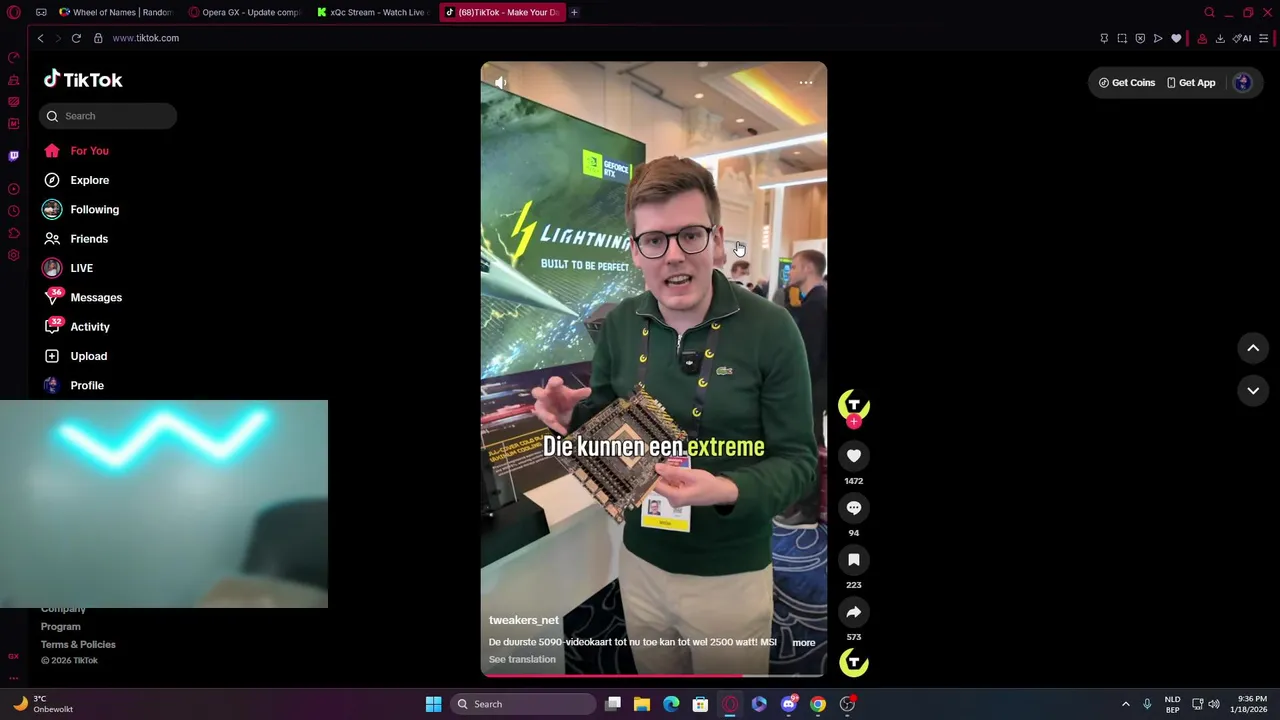This screenshot has width=1280, height=720.
Task: Switch to xQc Stream tab
Action: coord(374,12)
